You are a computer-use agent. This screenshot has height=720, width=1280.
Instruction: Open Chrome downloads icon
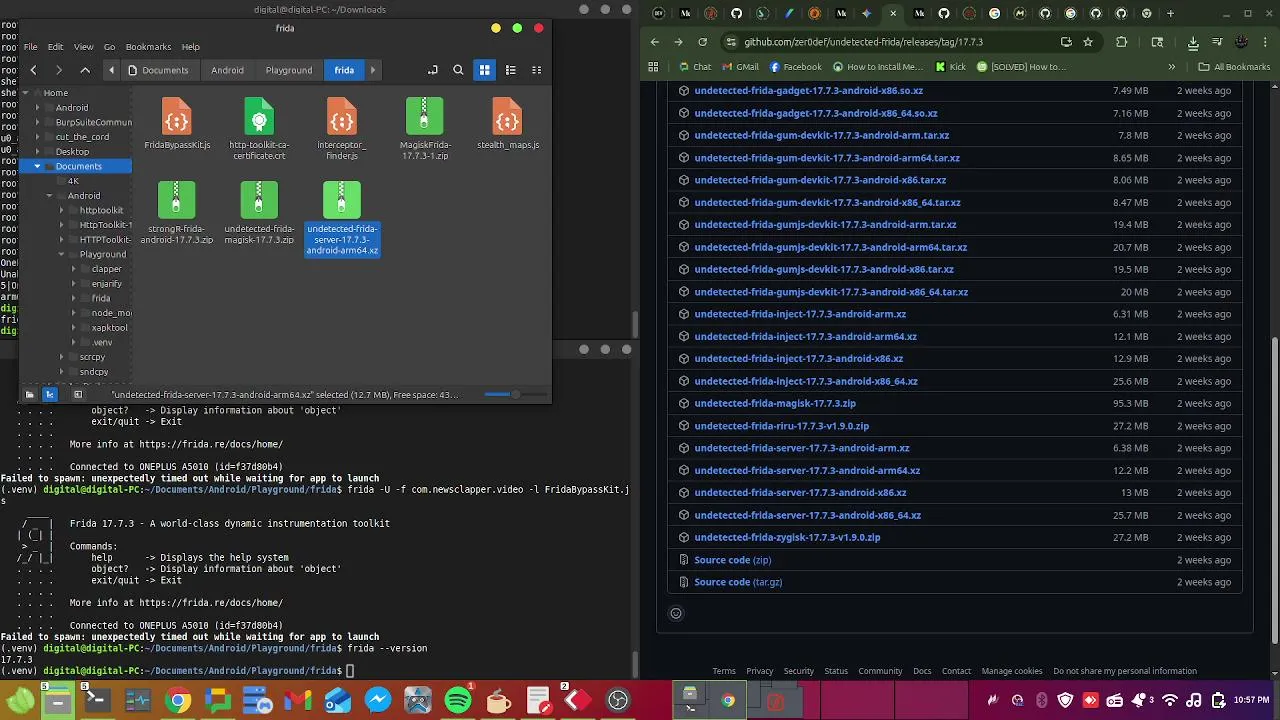tap(1193, 42)
